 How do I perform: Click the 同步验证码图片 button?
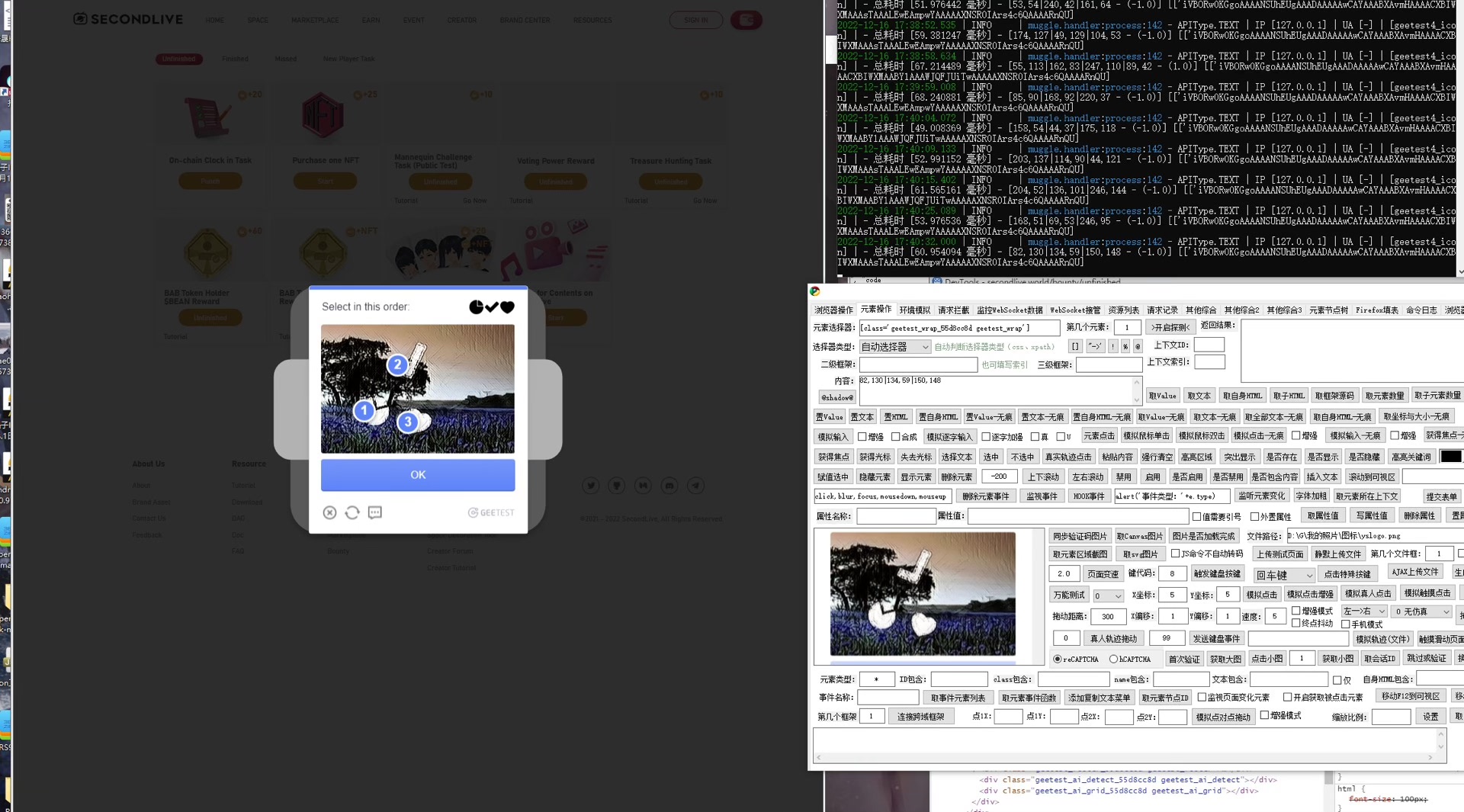point(1079,536)
